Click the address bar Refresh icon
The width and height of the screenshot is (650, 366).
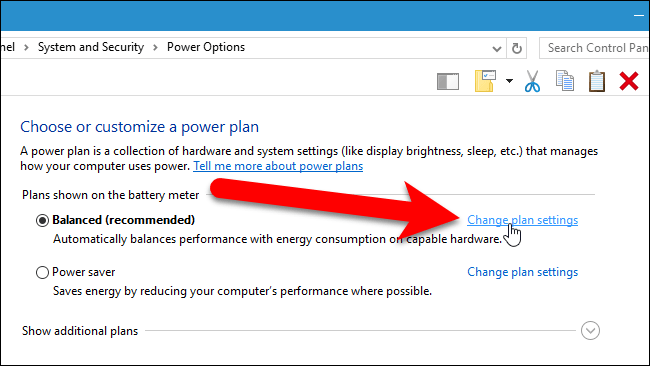[517, 48]
